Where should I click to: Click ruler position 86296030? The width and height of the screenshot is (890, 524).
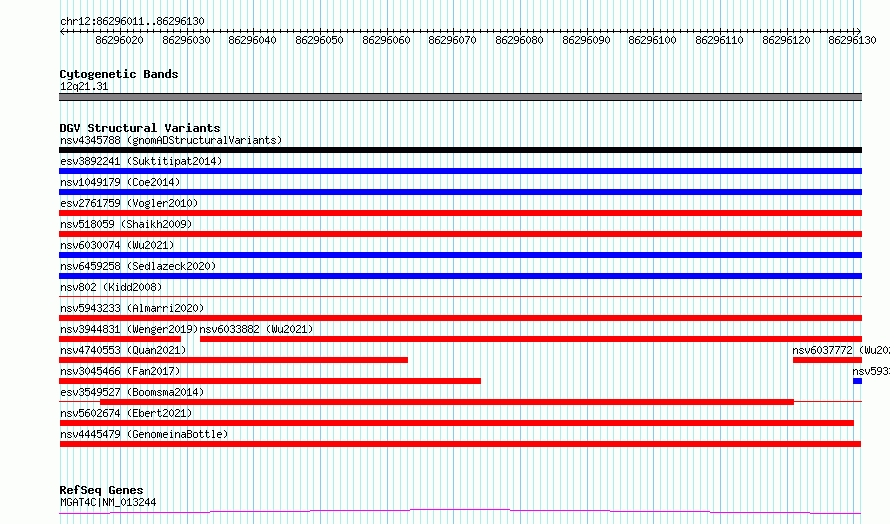[186, 40]
